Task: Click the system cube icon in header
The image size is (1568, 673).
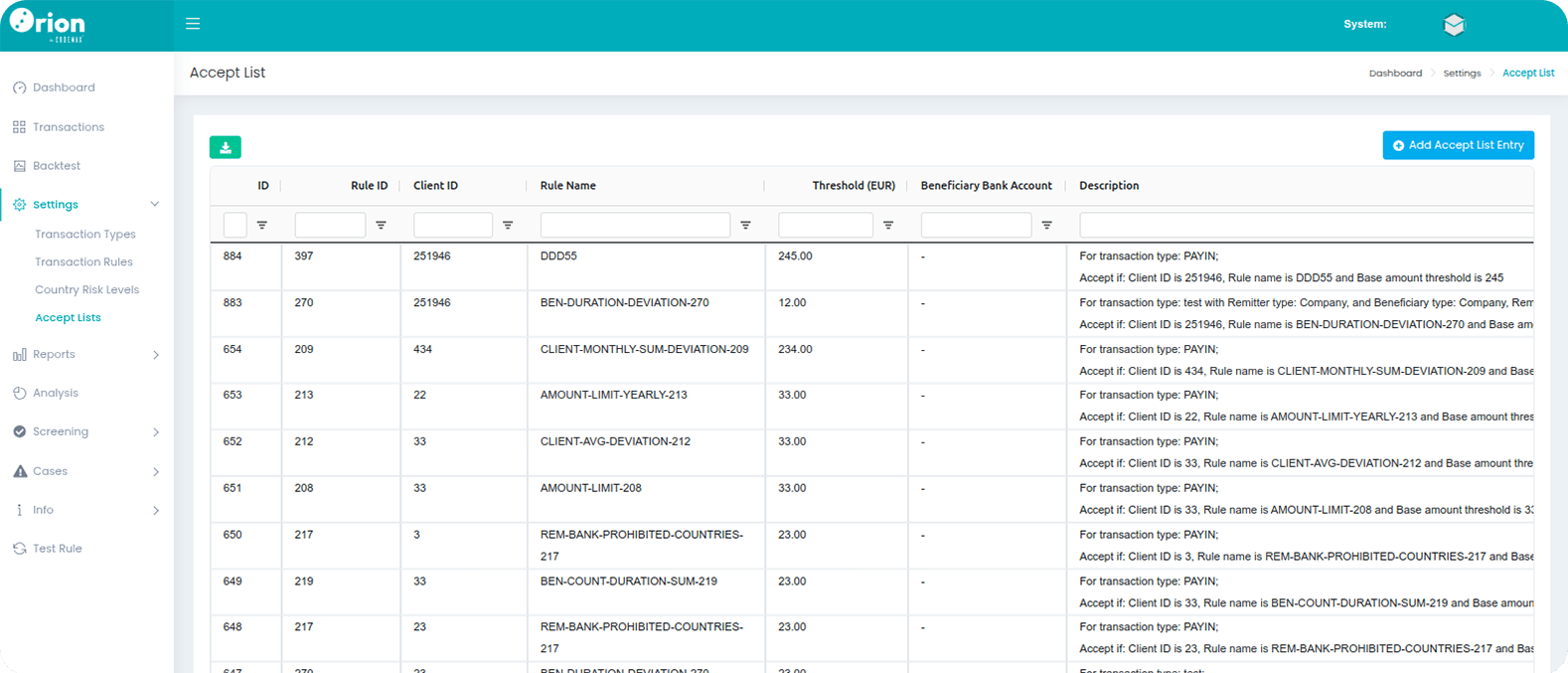Action: point(1454,25)
